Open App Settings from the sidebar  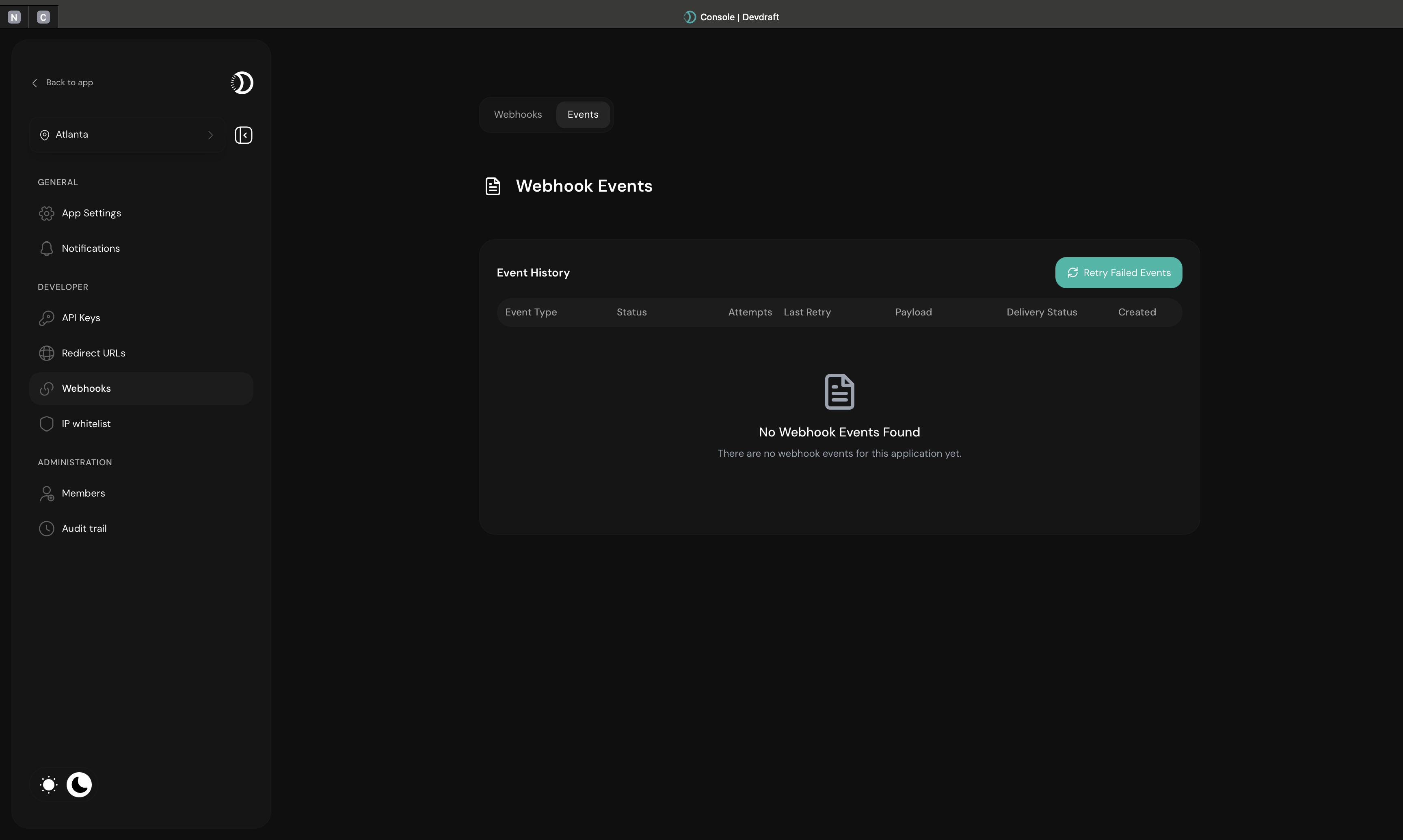pyautogui.click(x=91, y=213)
